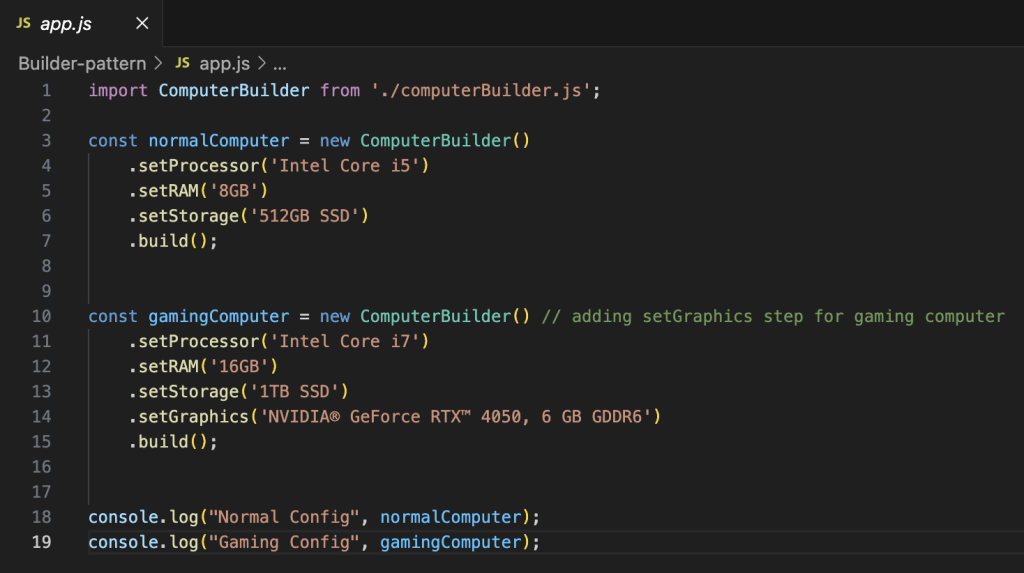Open Builder-pattern folder in breadcrumb

pyautogui.click(x=82, y=63)
